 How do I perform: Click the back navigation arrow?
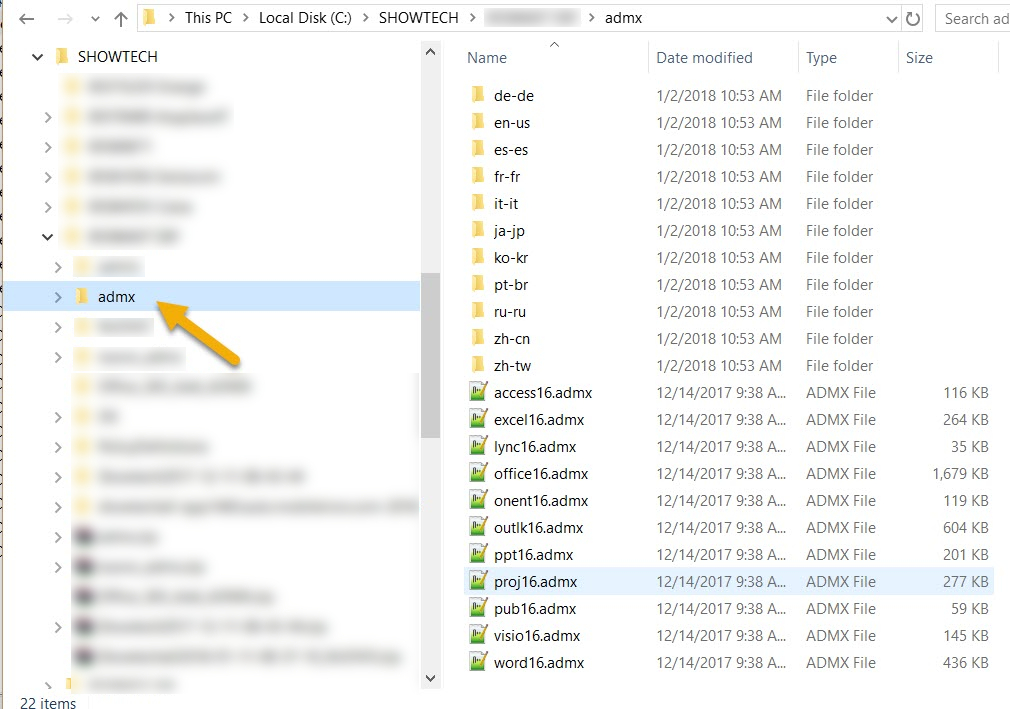pos(25,17)
